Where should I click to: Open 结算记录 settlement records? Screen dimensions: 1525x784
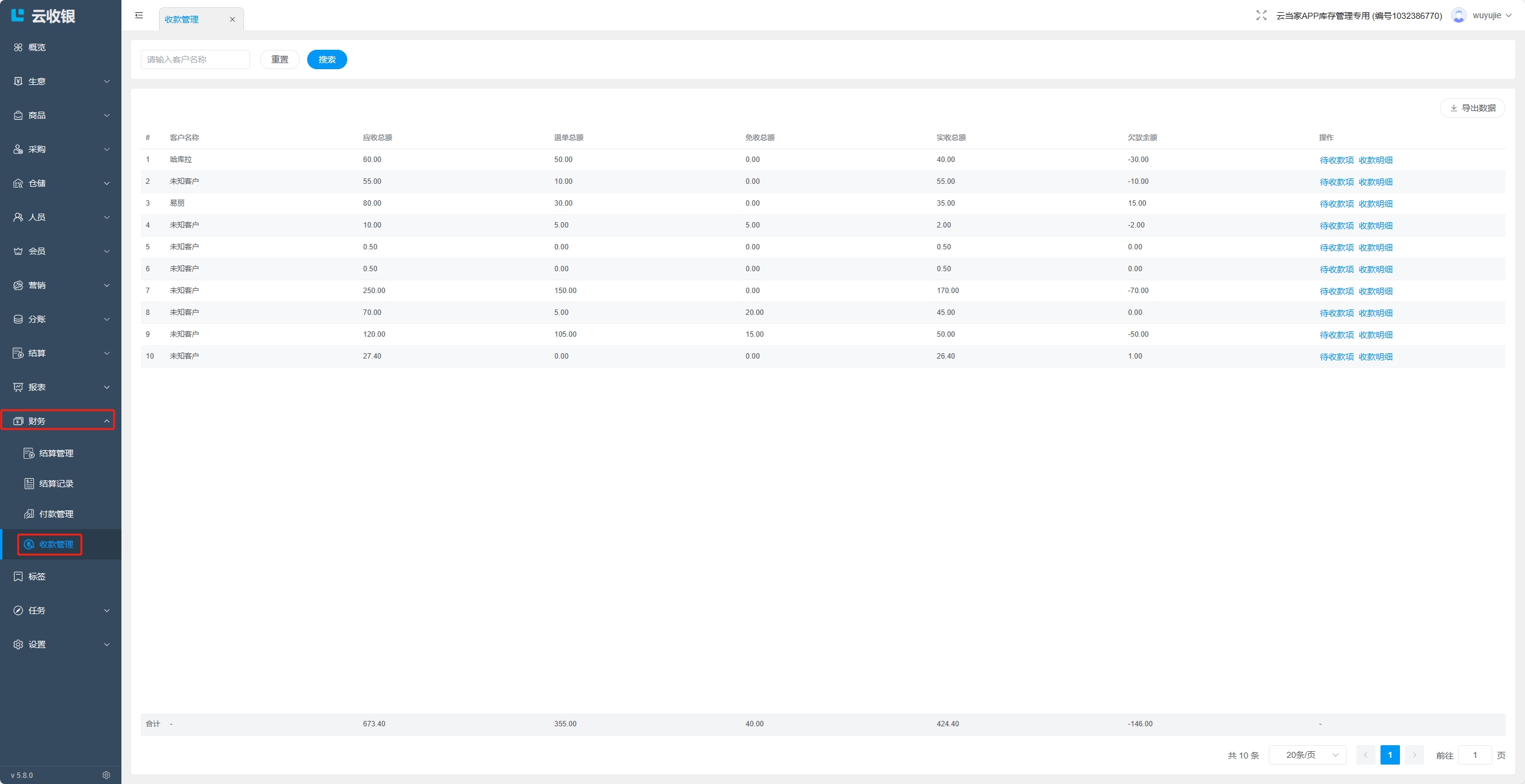pos(56,484)
